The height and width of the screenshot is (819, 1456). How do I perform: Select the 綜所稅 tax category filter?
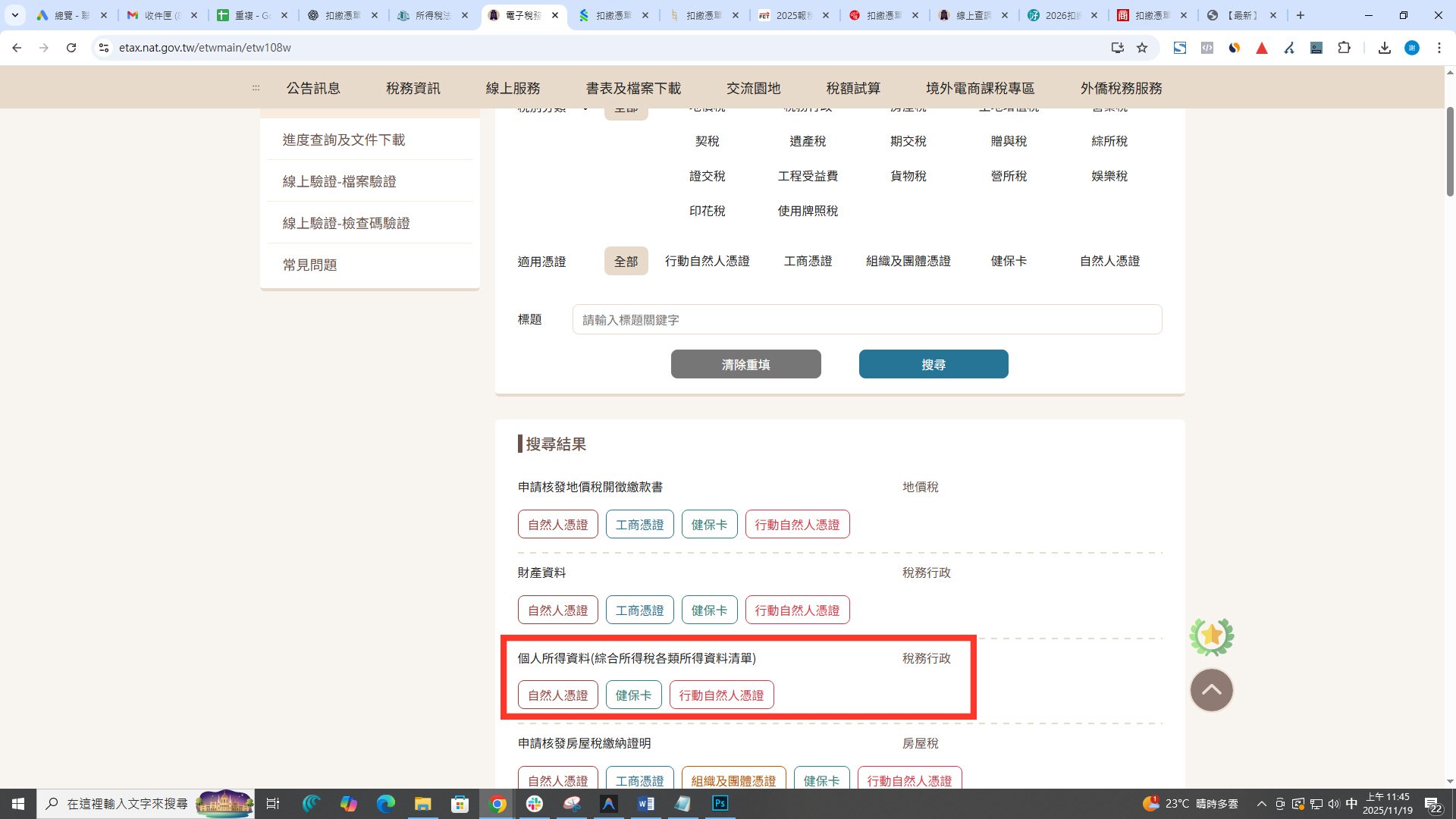1109,141
